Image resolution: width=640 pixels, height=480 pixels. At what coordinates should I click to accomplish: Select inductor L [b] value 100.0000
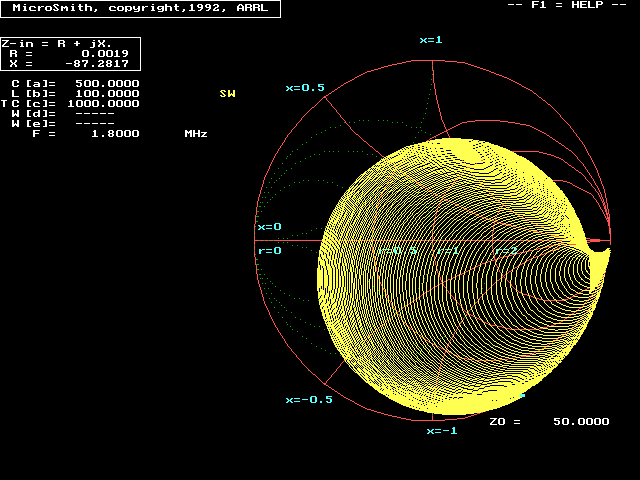(x=107, y=93)
